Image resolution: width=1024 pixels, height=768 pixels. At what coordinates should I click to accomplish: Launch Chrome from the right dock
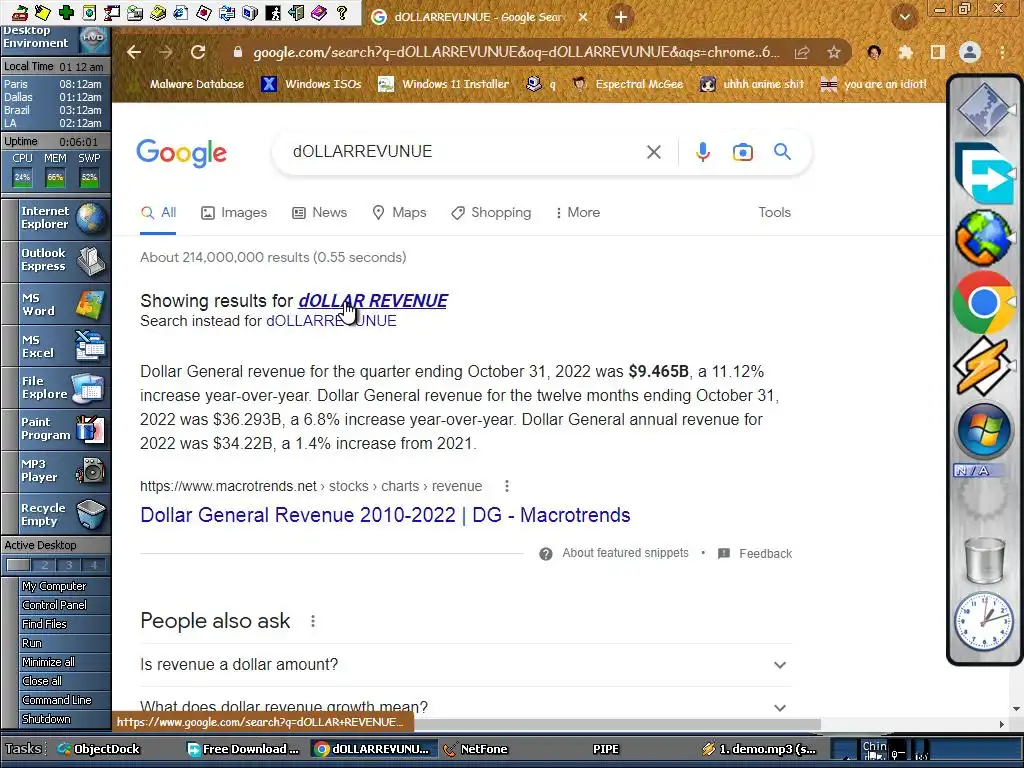point(984,302)
